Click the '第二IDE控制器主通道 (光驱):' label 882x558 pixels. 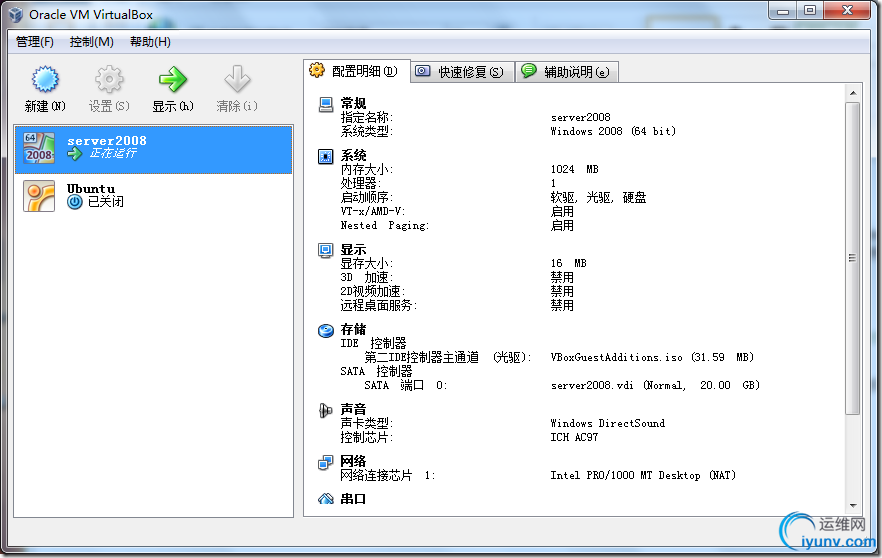pyautogui.click(x=448, y=358)
